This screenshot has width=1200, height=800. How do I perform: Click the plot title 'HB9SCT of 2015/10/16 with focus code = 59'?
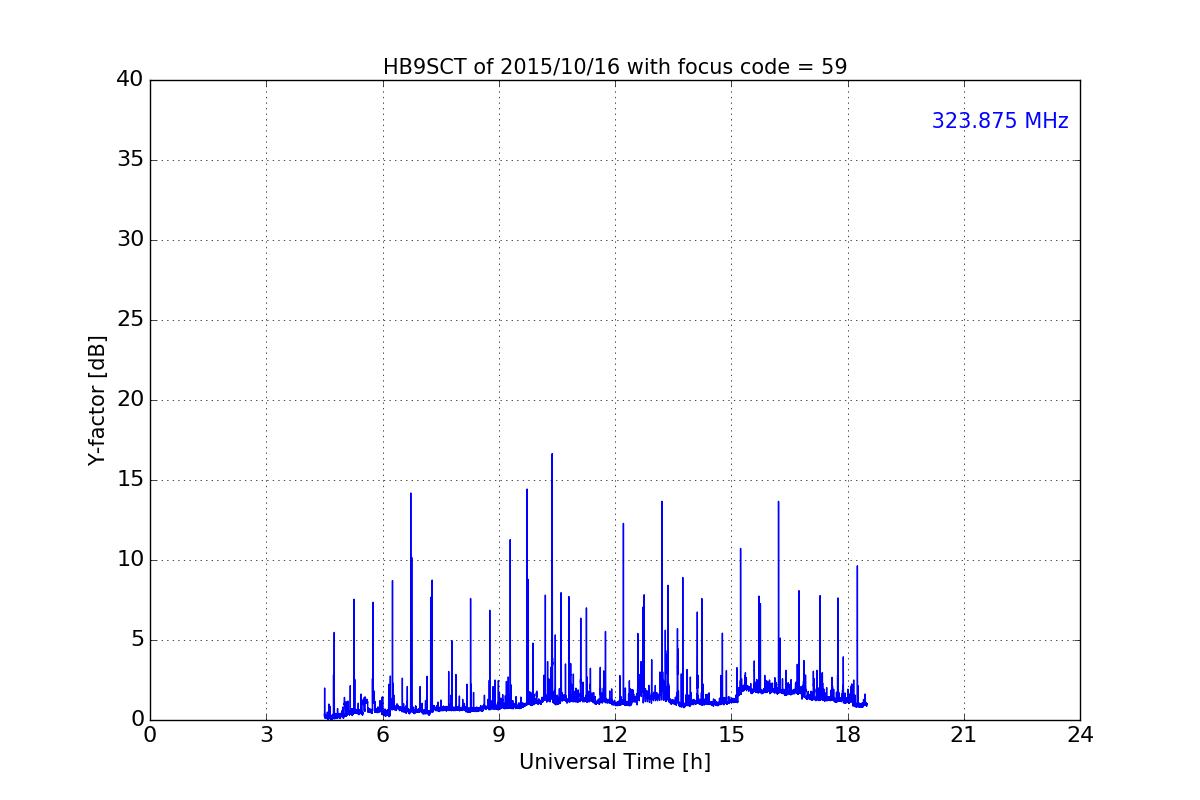tap(615, 67)
